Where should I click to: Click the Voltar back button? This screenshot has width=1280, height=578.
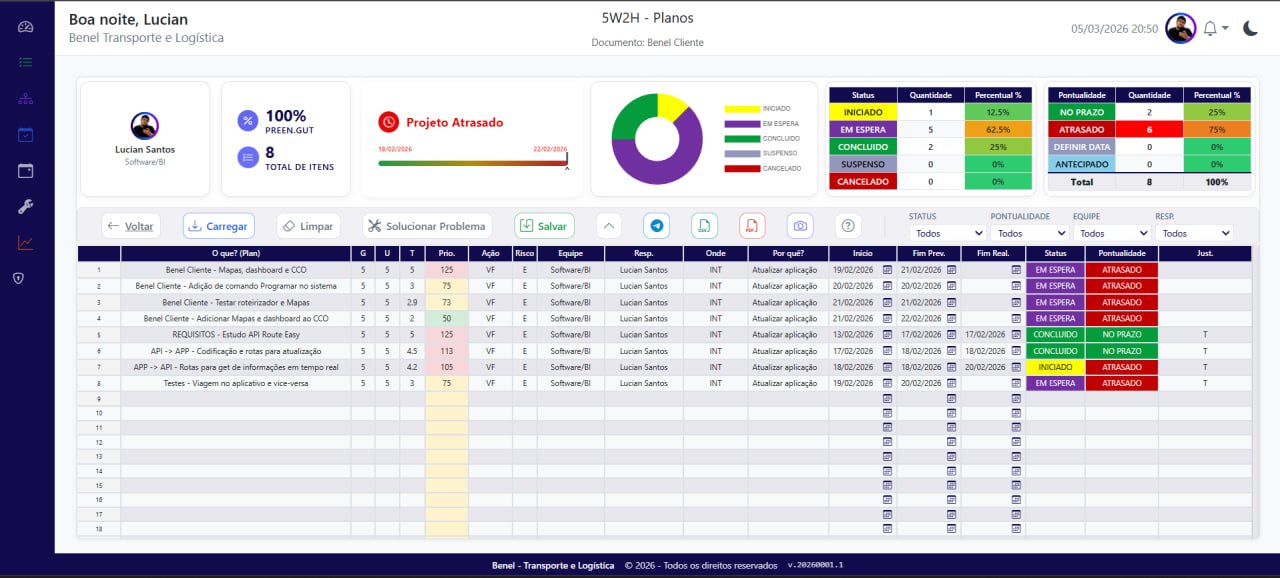coord(131,226)
